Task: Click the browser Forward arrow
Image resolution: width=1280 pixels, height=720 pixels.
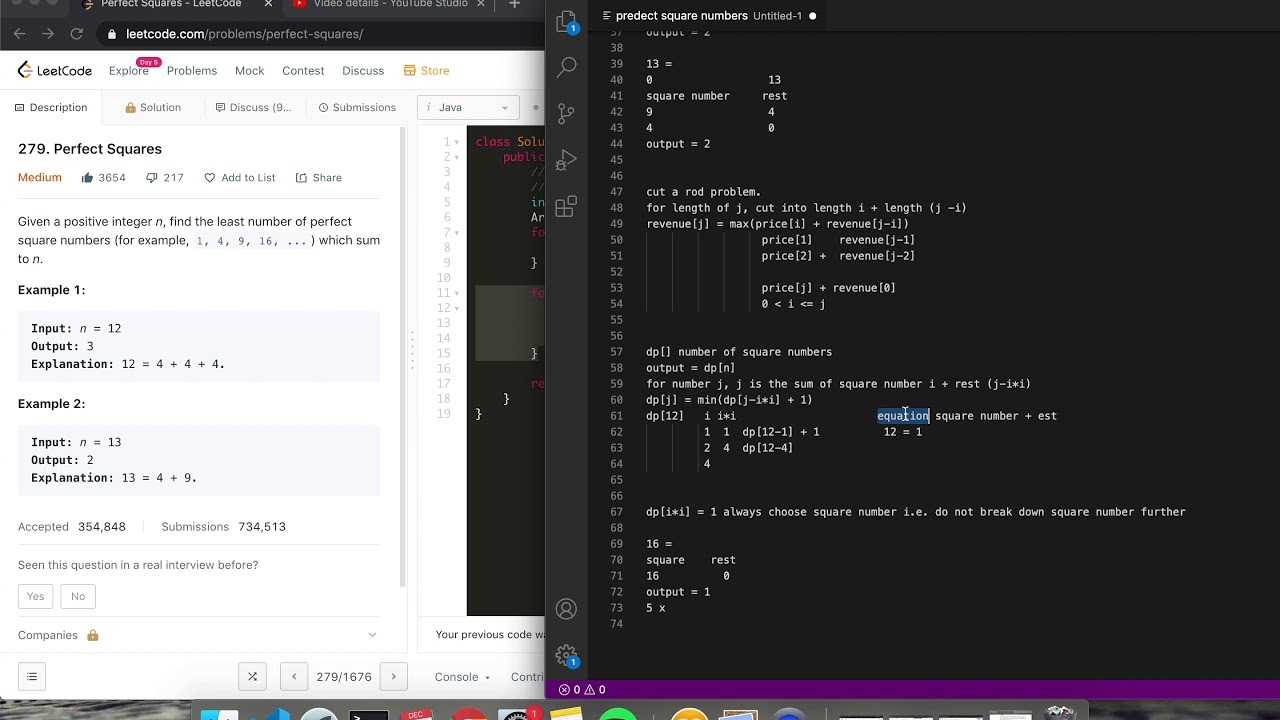Action: 48,34
